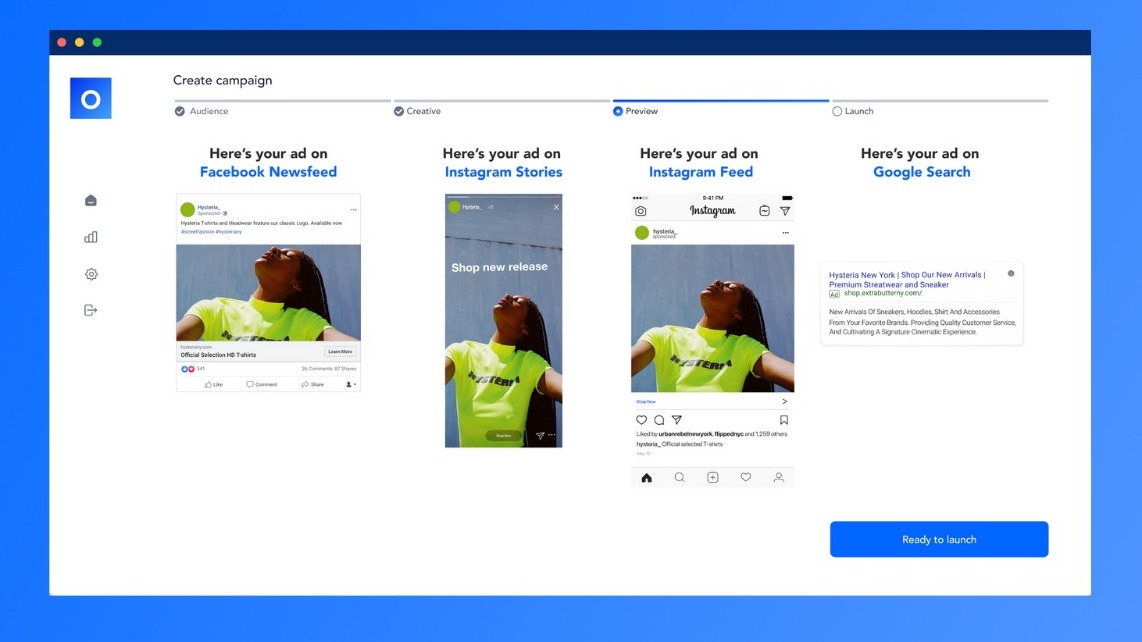The image size is (1142, 642).
Task: Tap the Instagram camera icon
Action: tap(641, 211)
